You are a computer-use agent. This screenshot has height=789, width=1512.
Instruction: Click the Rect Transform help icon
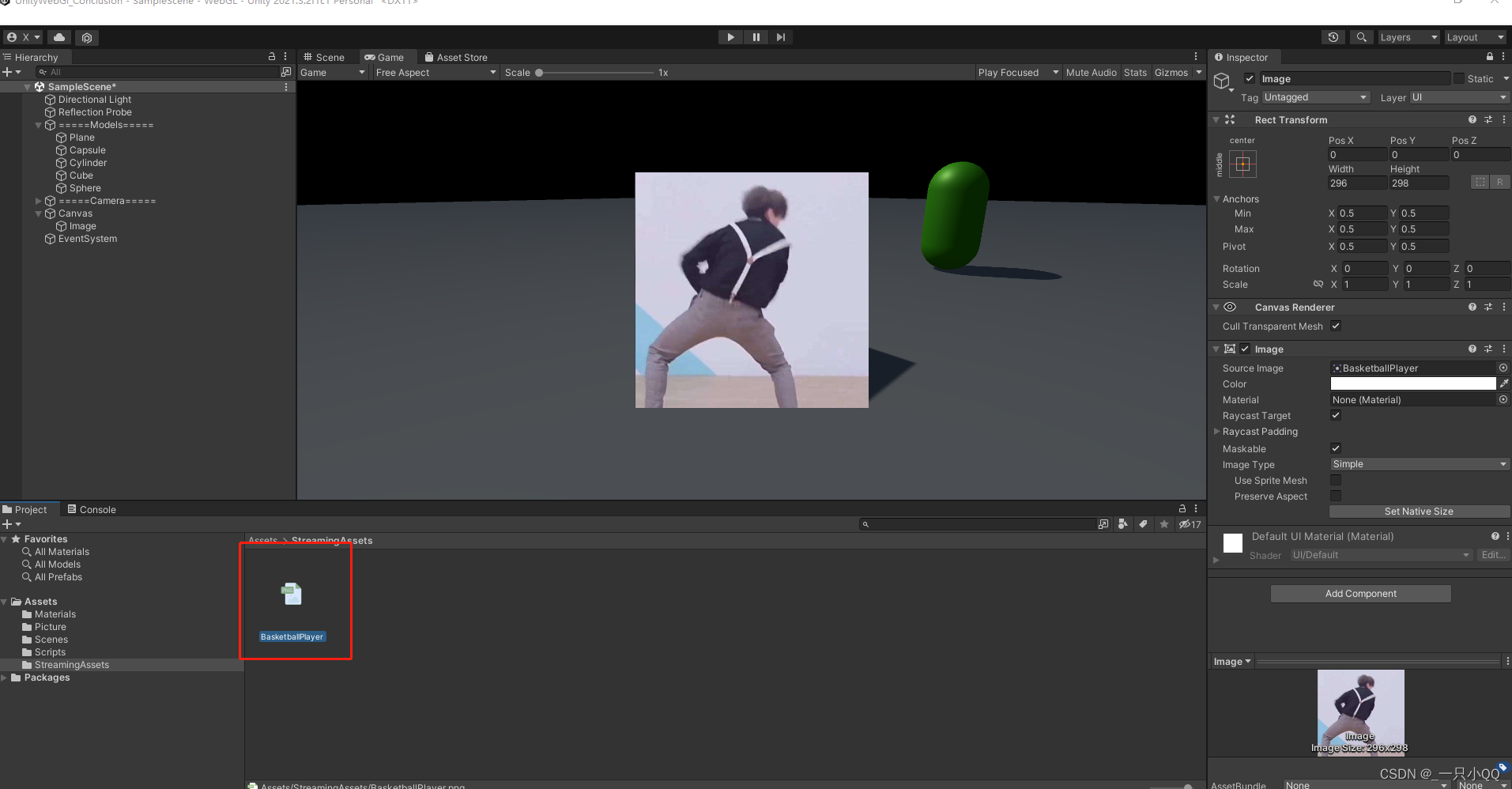(1472, 119)
